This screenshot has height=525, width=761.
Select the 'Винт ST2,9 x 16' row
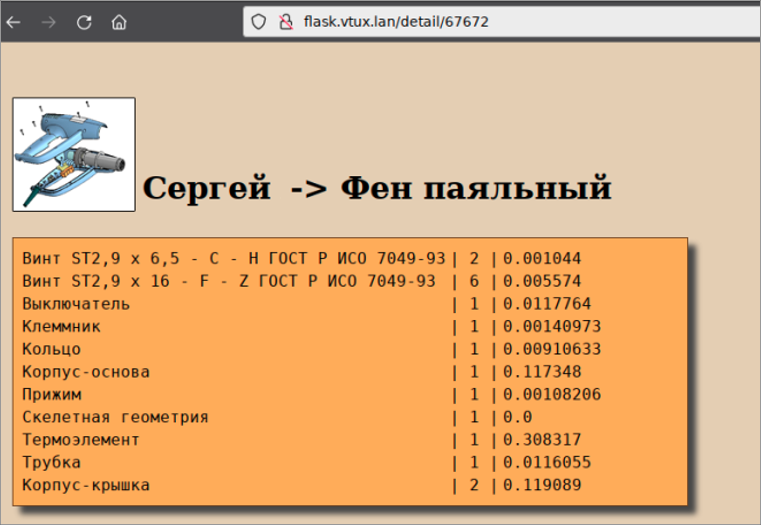[229, 281]
